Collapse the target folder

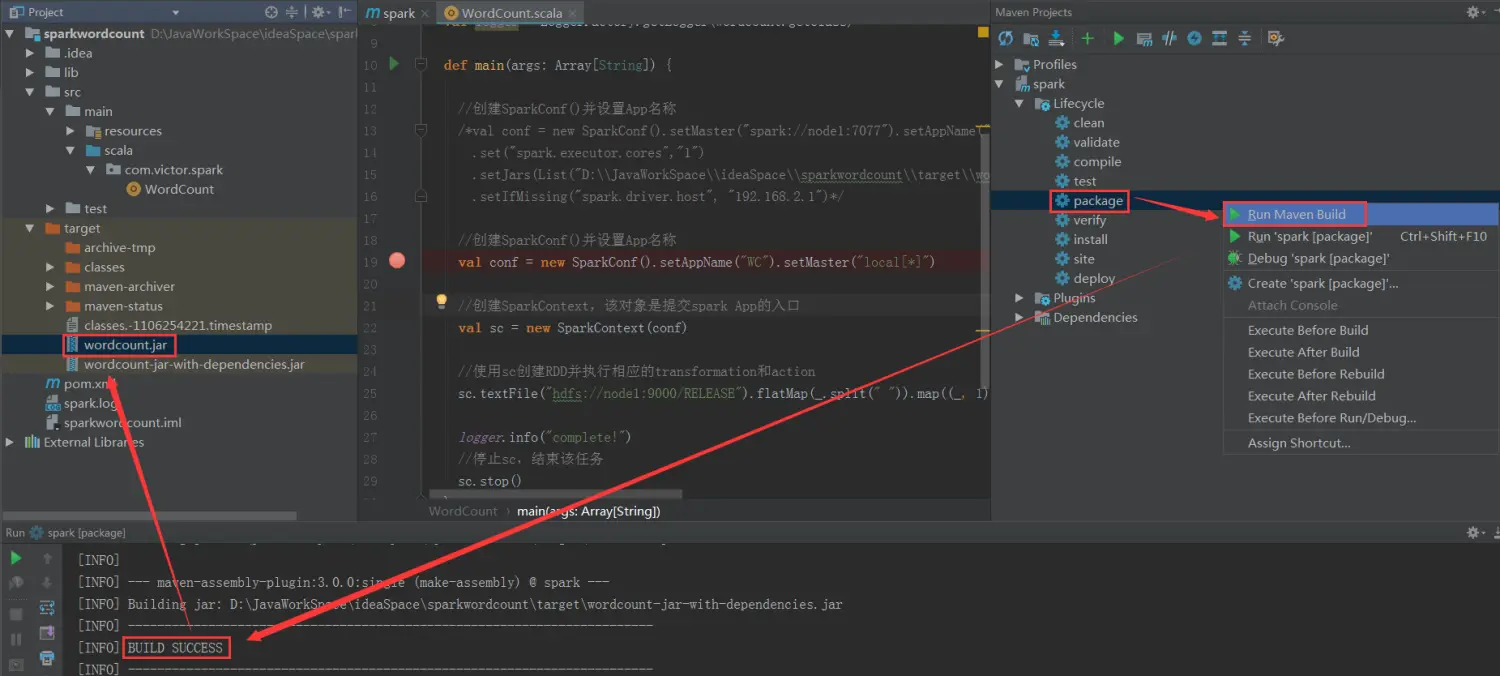click(31, 228)
